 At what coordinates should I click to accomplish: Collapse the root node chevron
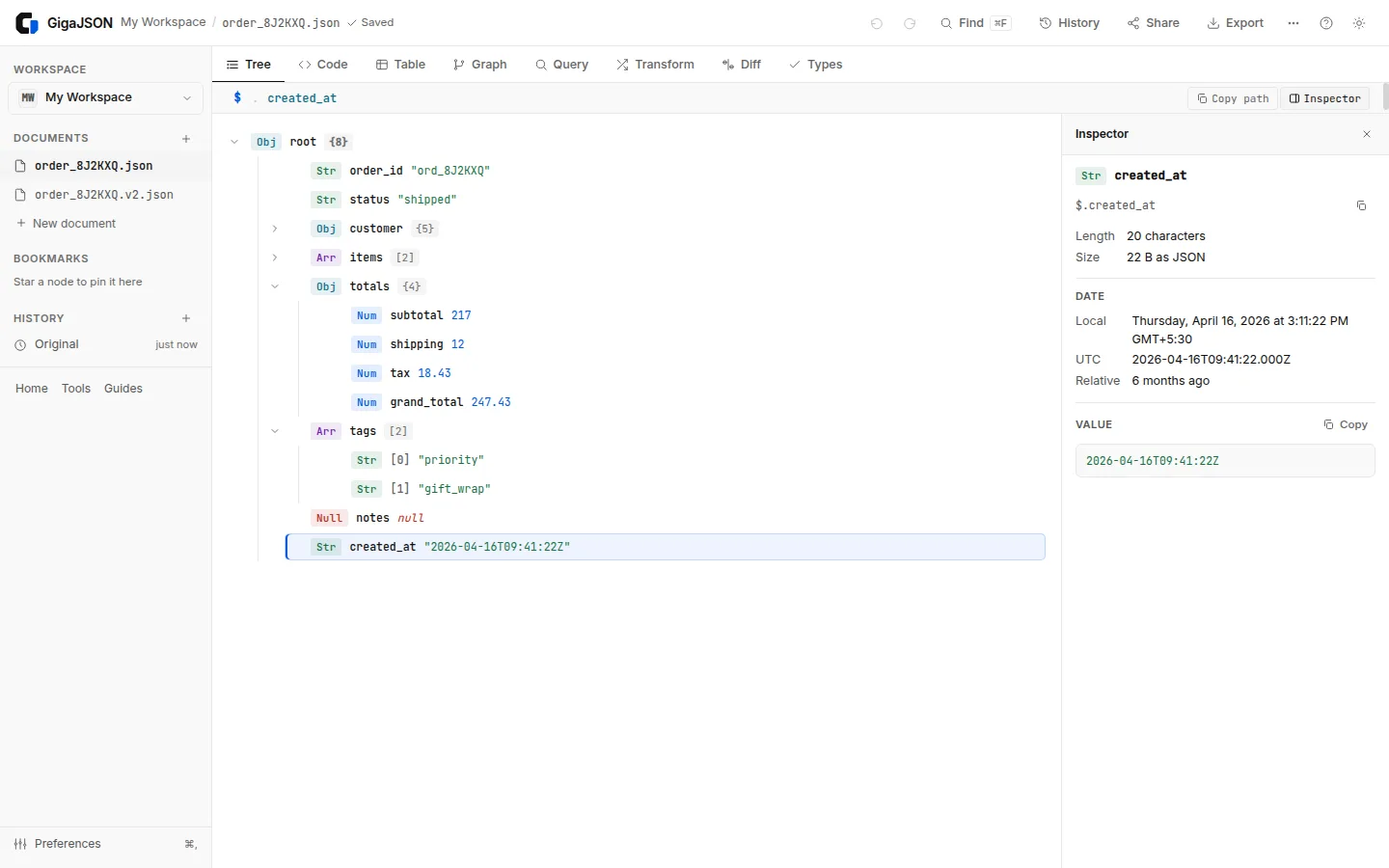(234, 142)
